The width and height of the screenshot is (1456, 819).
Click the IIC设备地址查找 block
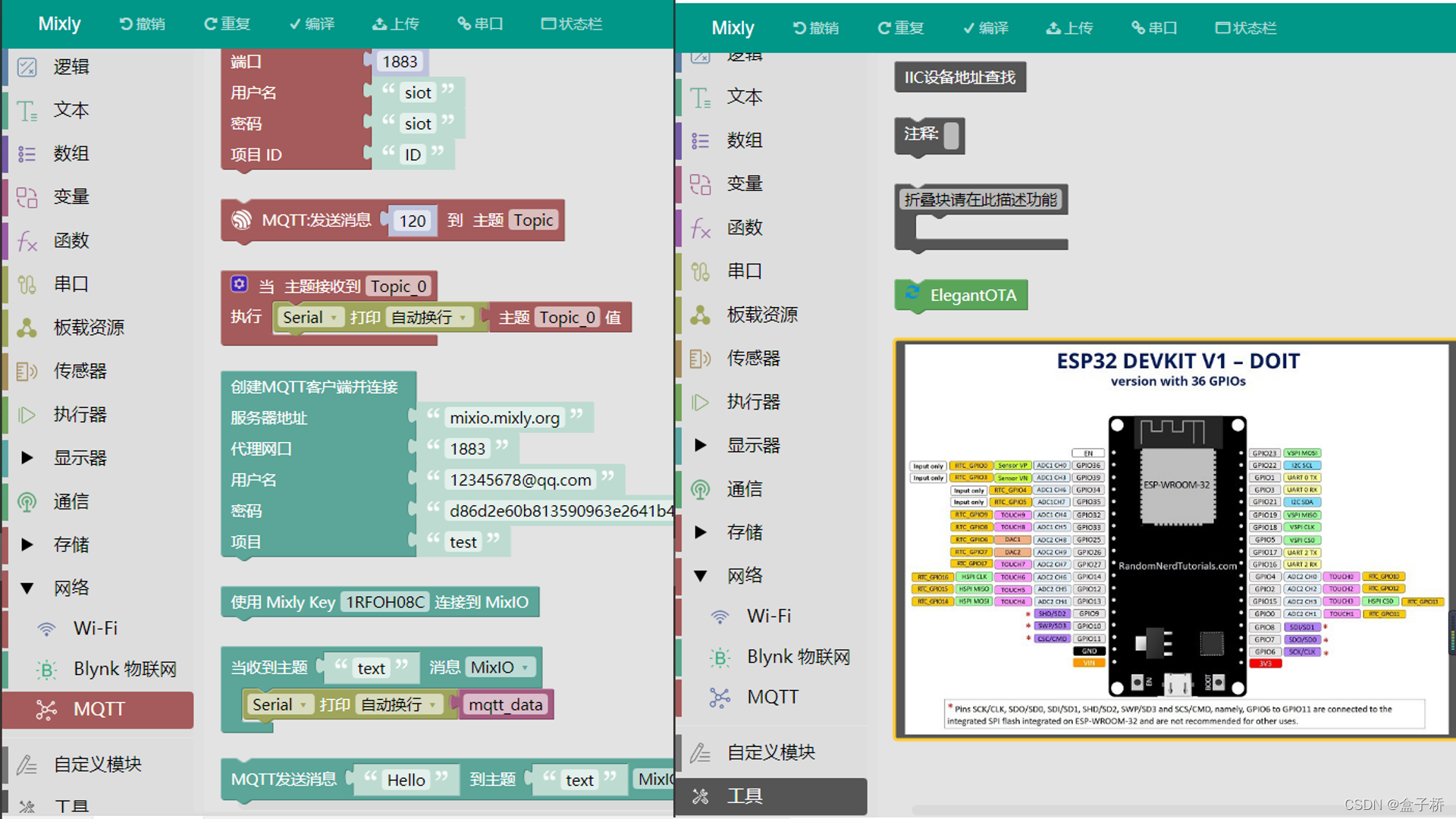coord(960,77)
